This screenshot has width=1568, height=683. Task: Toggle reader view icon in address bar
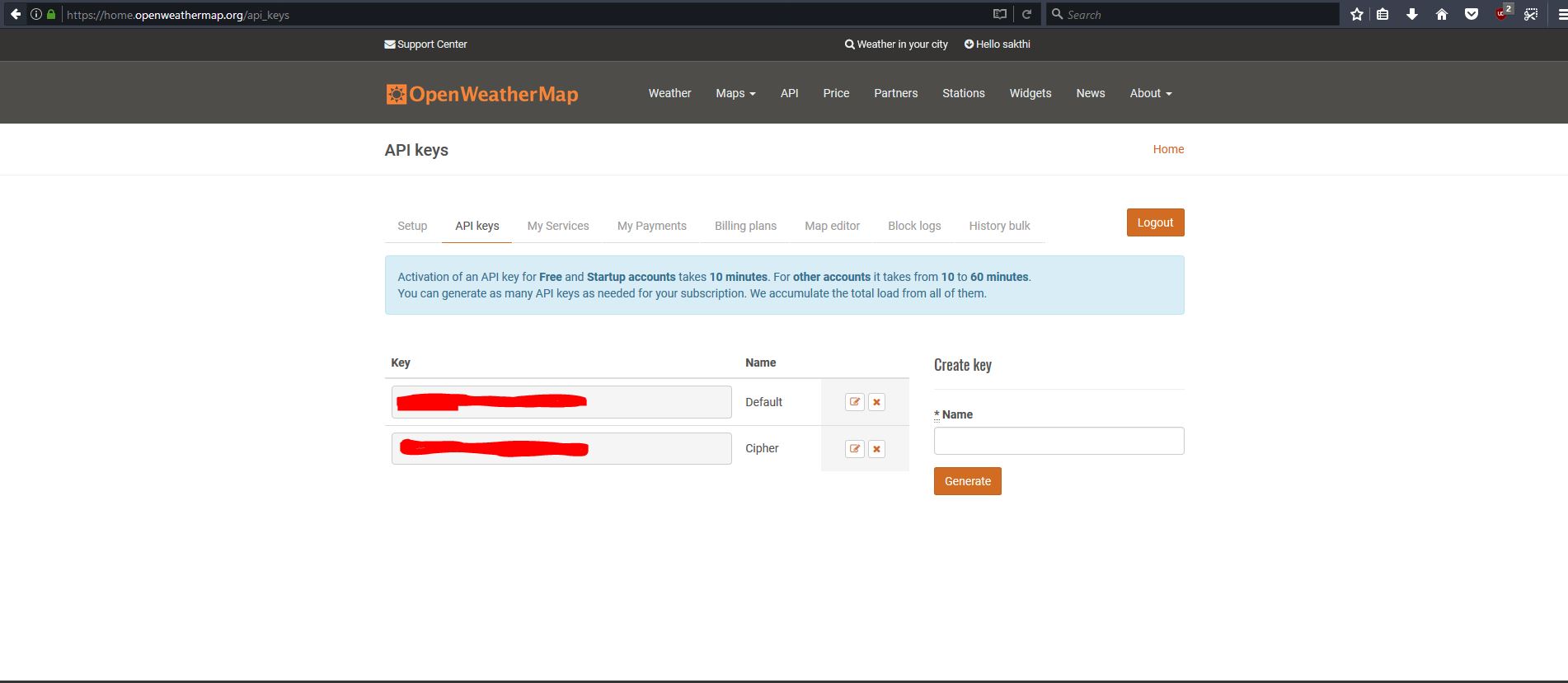point(1000,14)
